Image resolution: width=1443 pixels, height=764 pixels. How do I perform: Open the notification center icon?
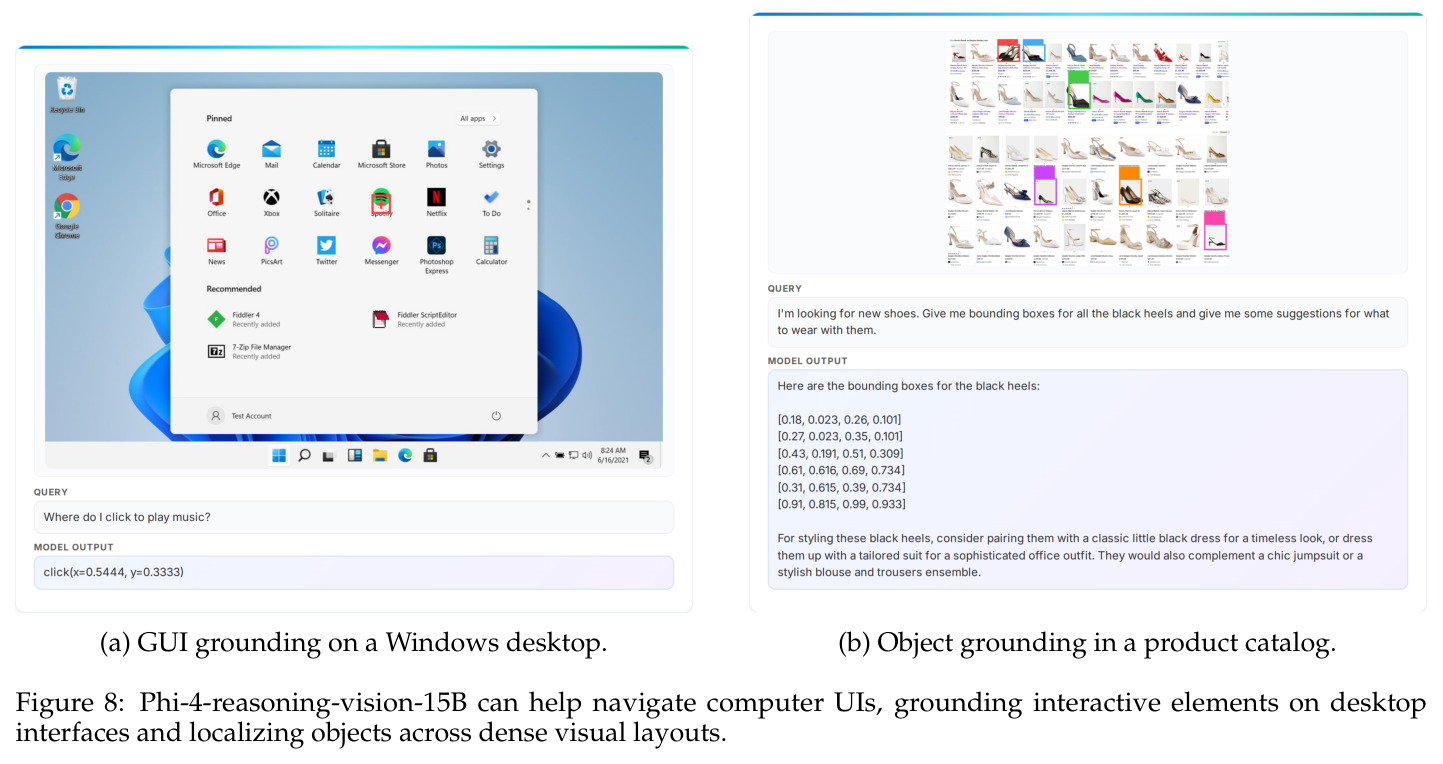(x=645, y=456)
